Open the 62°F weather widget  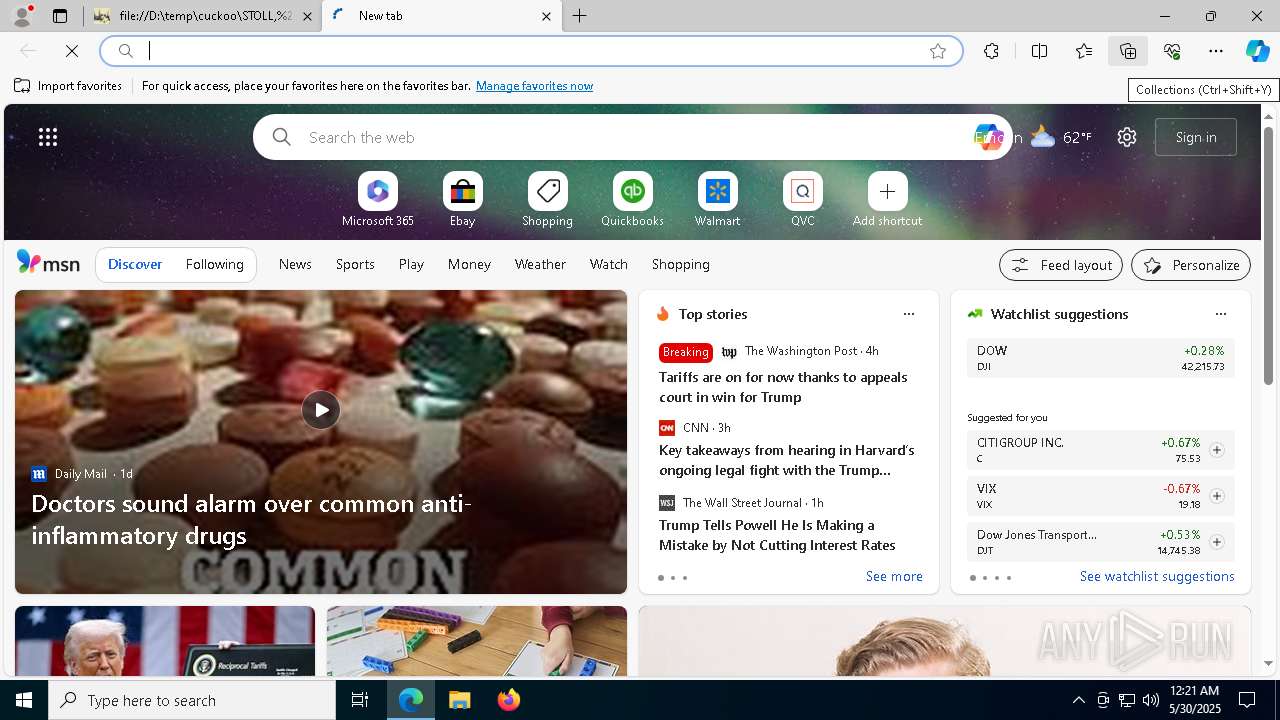point(1061,137)
